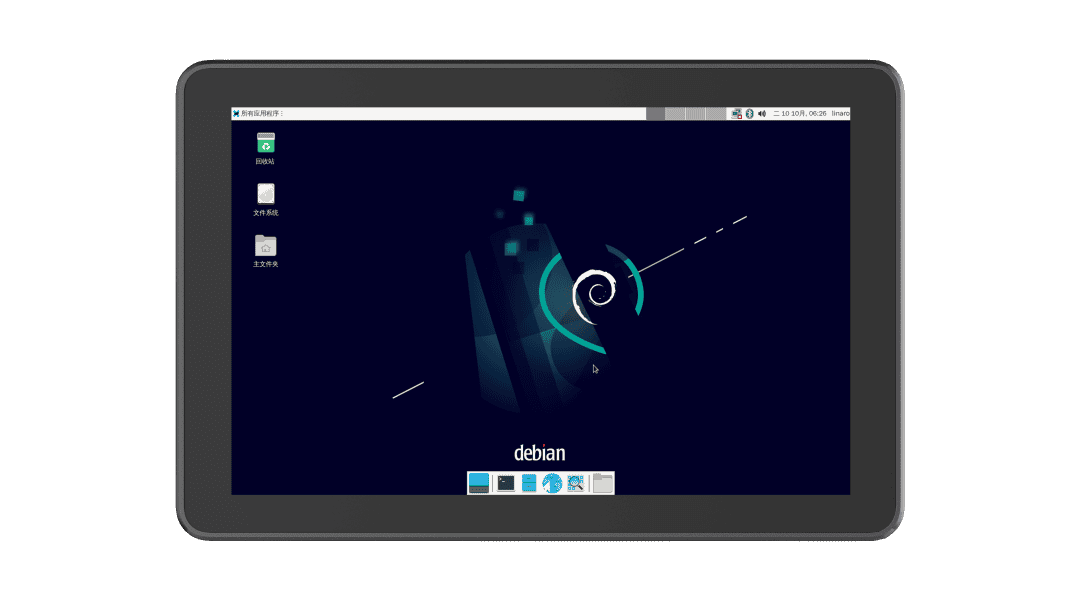Screen dimensions: 1080x607
Task: Expand the folder directory menu in dock
Action: click(602, 483)
